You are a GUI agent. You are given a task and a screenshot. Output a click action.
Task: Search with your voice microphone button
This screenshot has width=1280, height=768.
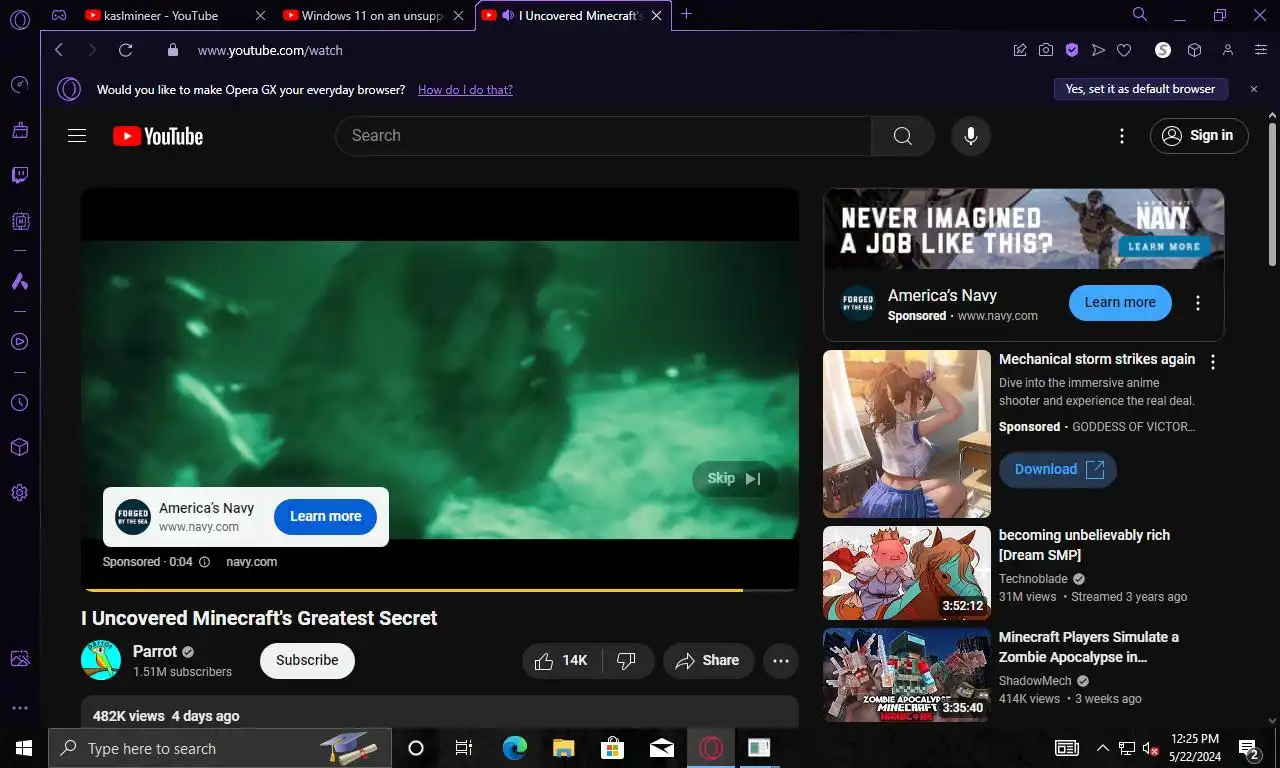970,136
